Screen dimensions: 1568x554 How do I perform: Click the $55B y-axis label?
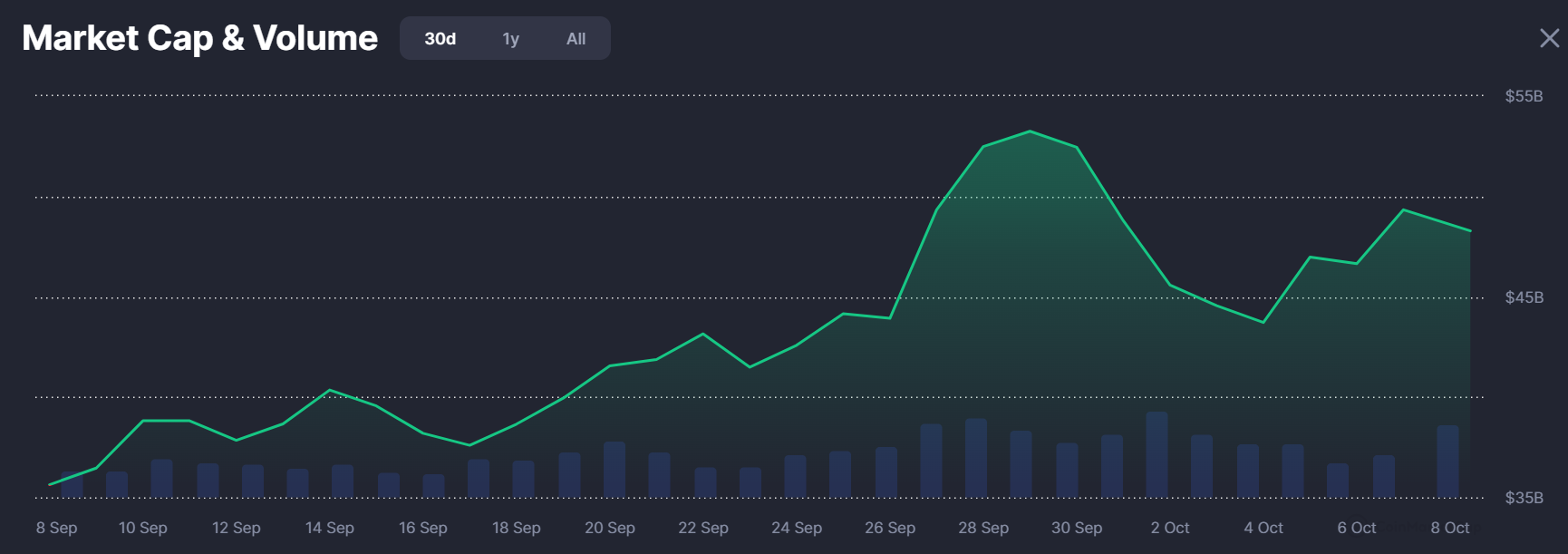click(1524, 96)
